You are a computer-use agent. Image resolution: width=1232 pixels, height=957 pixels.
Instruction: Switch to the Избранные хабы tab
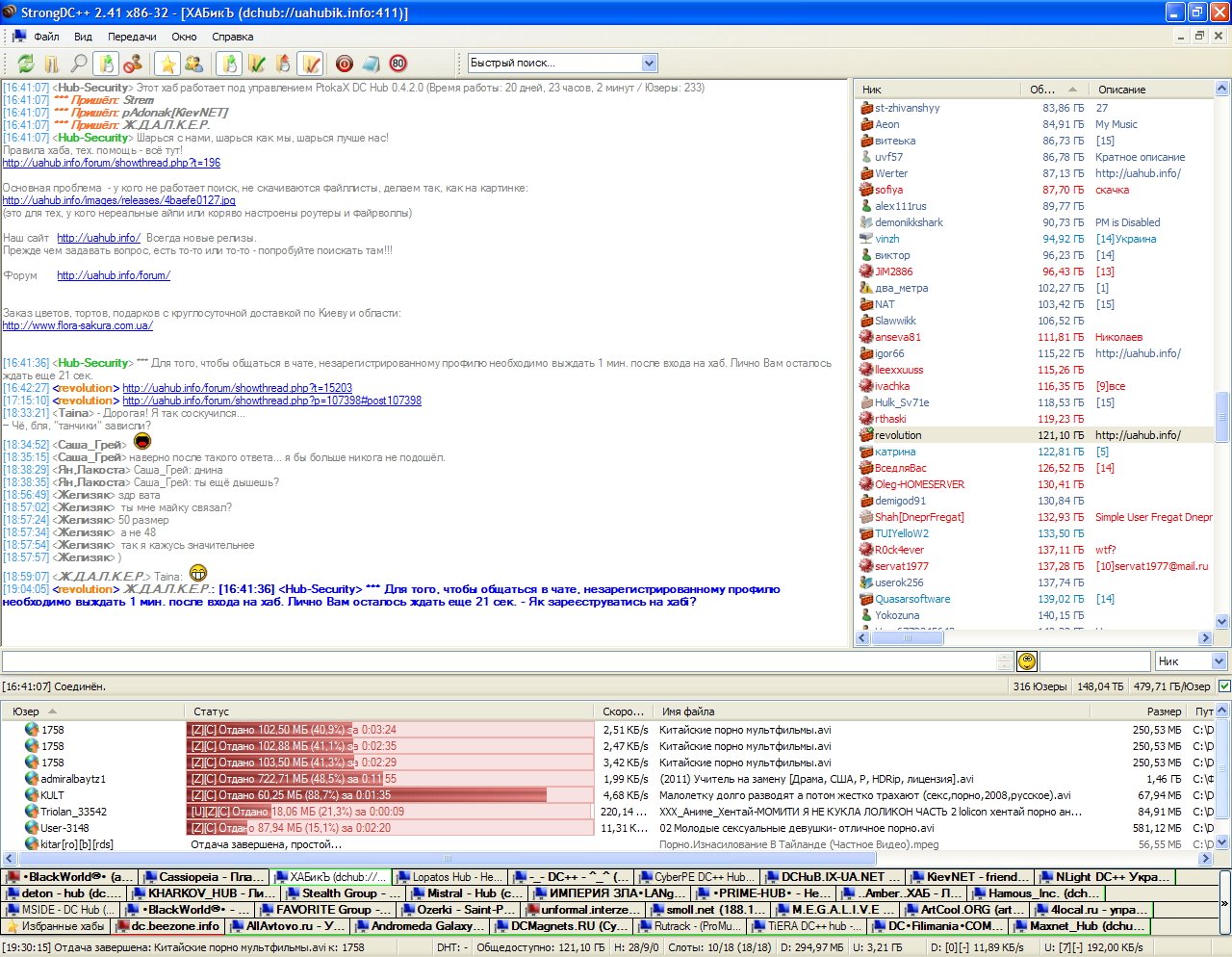click(56, 926)
